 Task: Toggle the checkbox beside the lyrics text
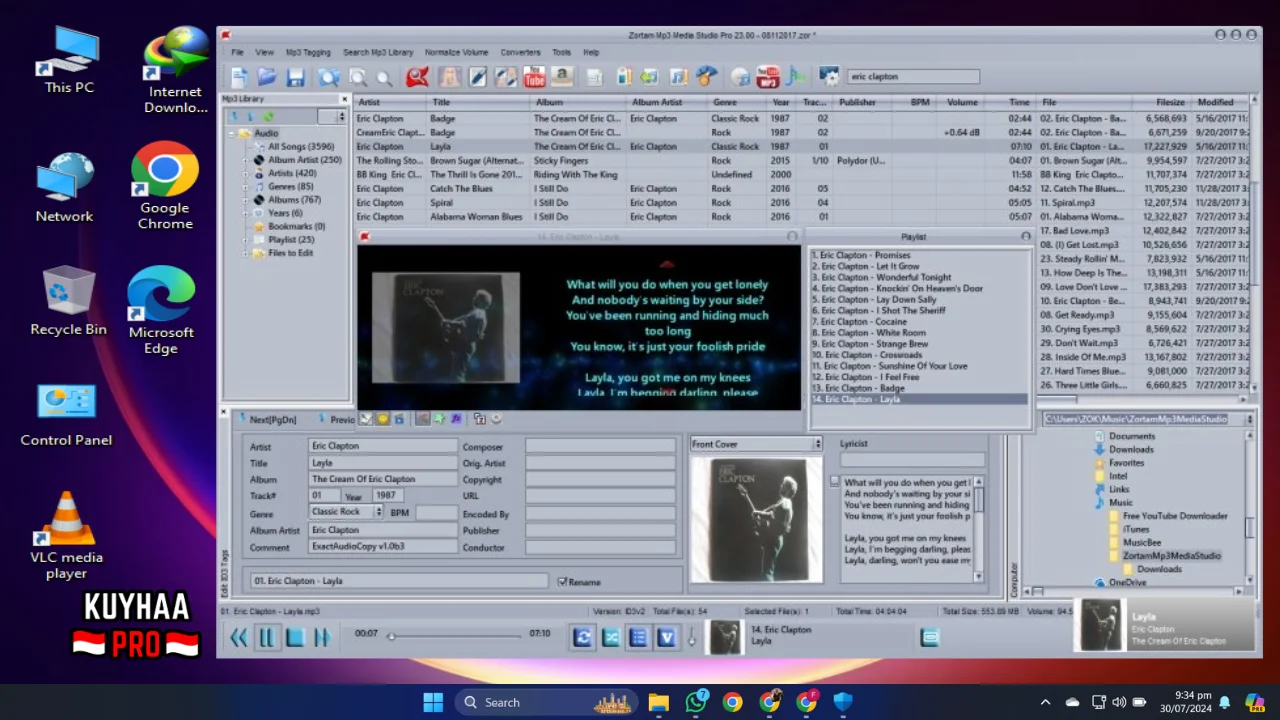(835, 481)
